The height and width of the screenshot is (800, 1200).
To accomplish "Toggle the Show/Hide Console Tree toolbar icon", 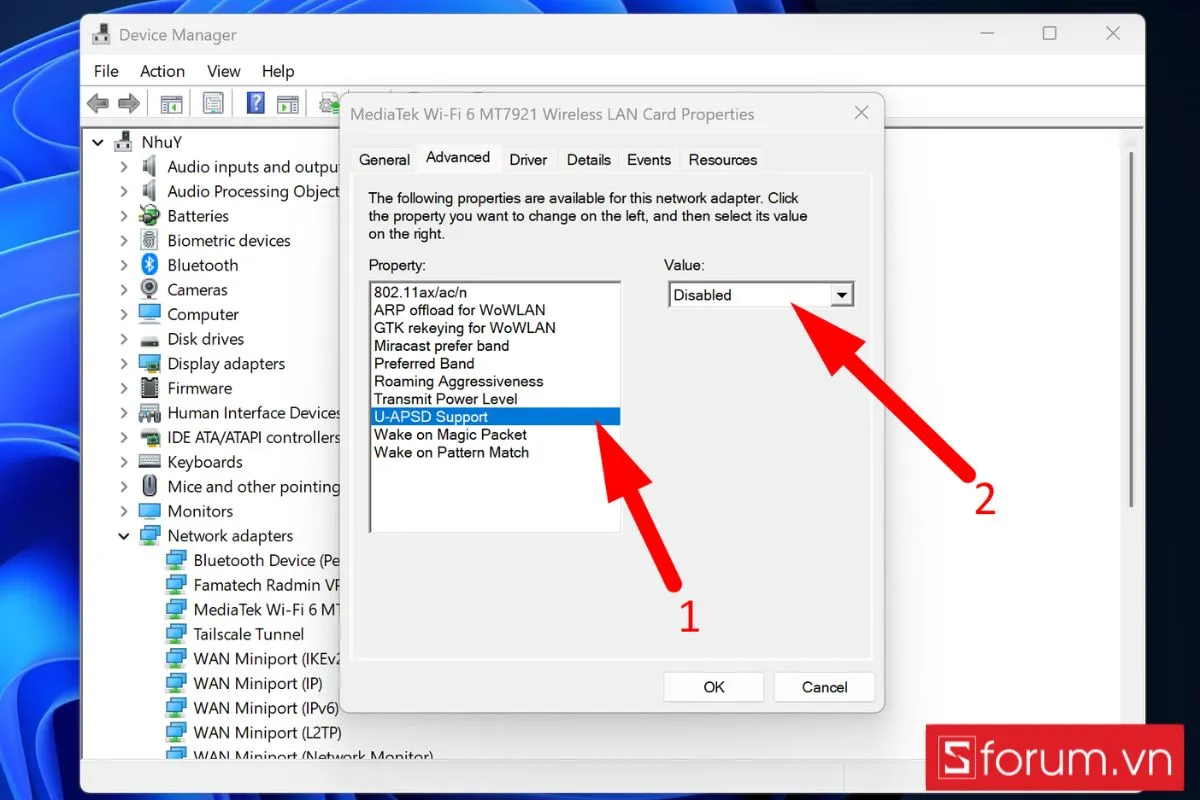I will [170, 103].
